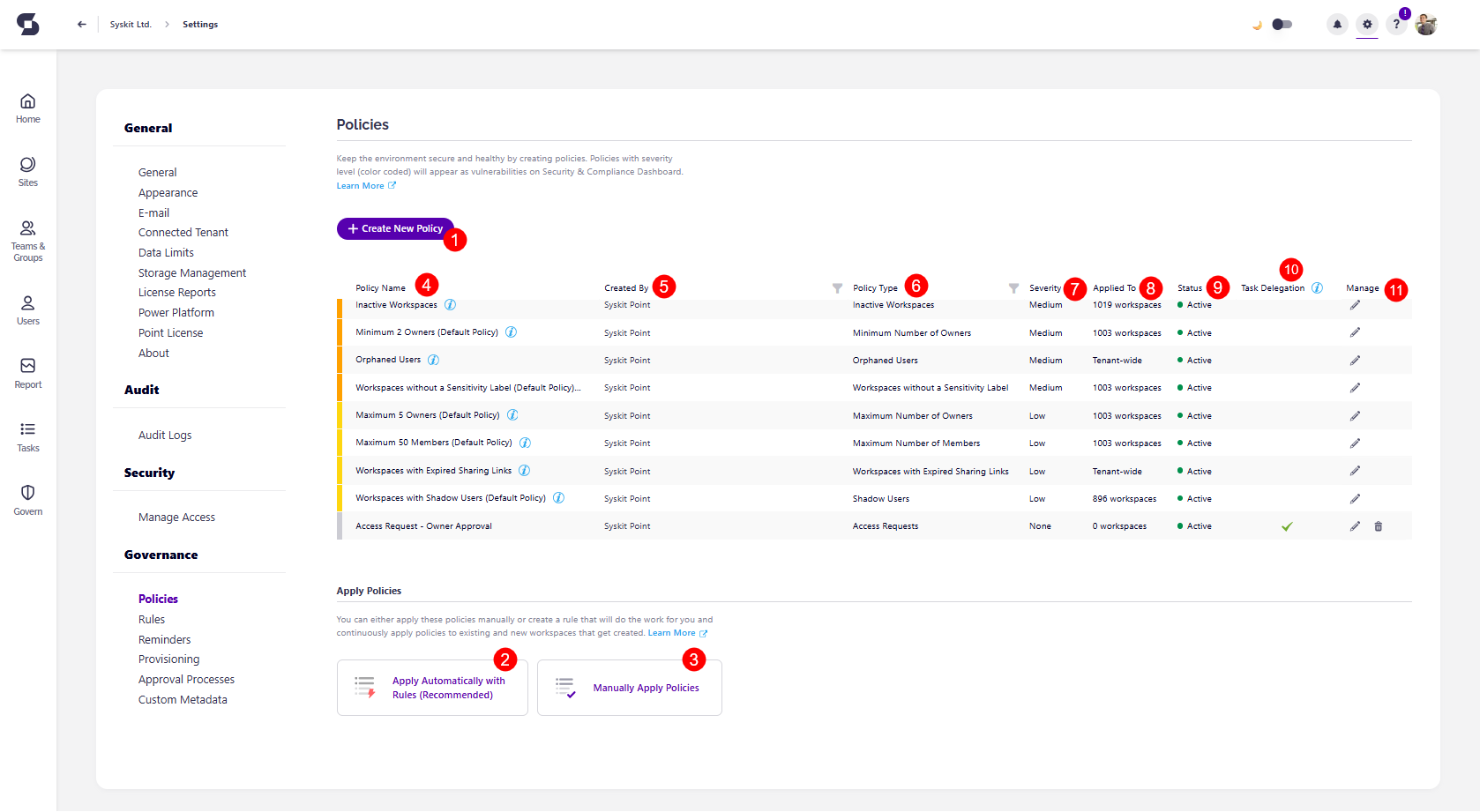Edit the Orphaned Users policy

pyautogui.click(x=1355, y=361)
